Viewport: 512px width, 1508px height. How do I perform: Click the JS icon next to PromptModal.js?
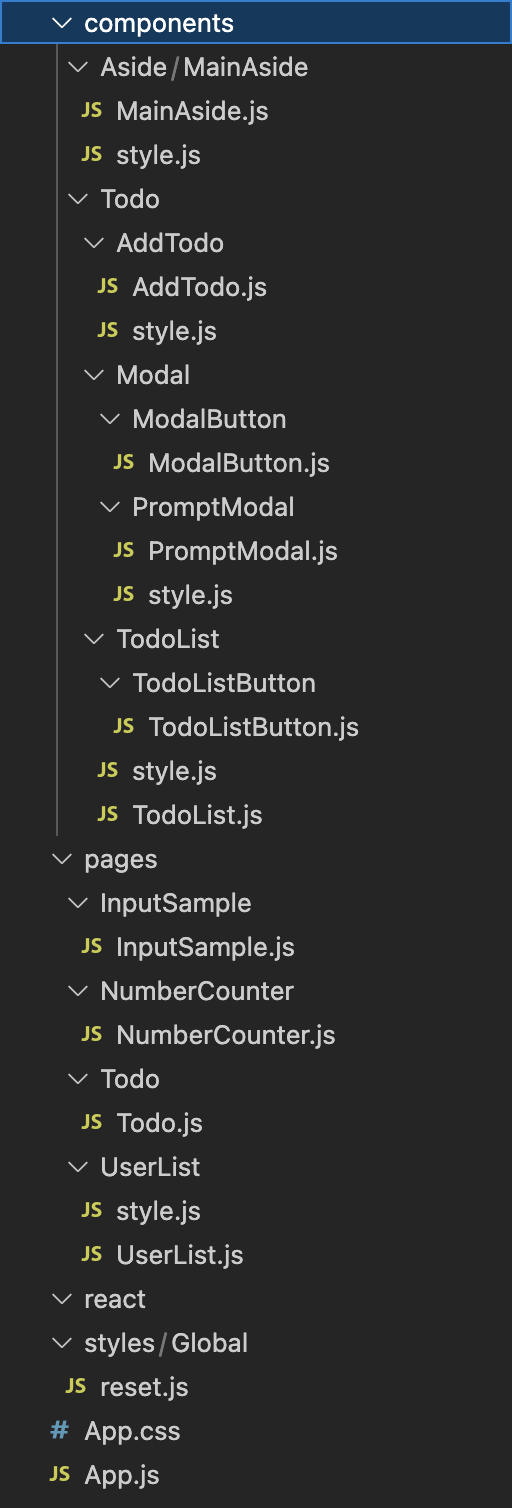tap(124, 551)
